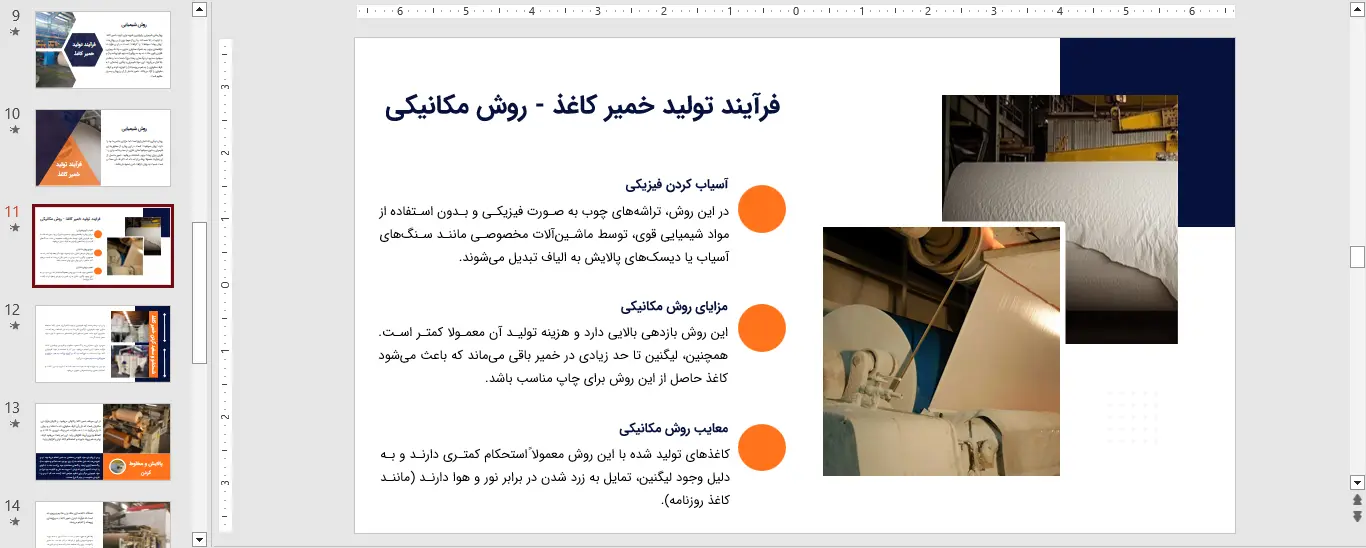
Task: Select the paper machine photo in front
Action: [x=941, y=351]
